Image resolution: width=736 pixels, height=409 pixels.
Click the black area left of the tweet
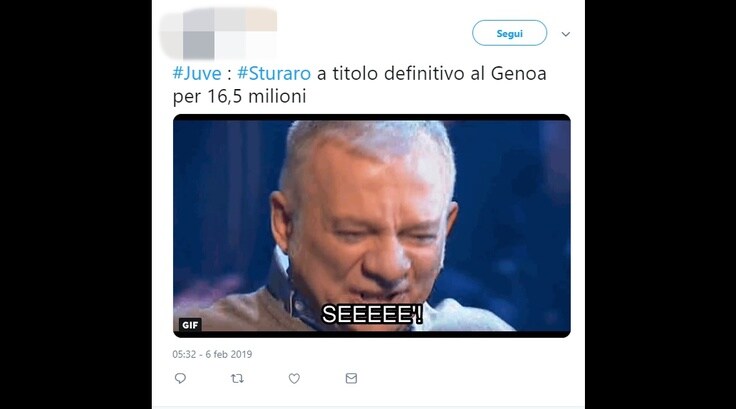click(x=76, y=204)
